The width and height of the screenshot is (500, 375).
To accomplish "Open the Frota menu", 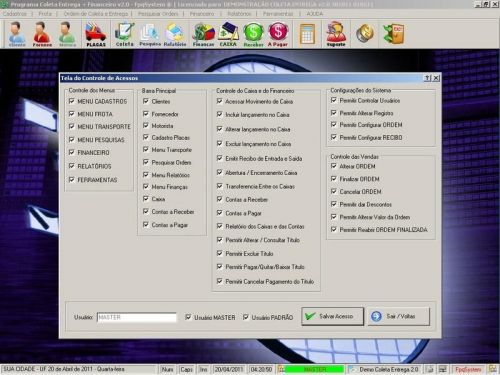I will coord(45,14).
